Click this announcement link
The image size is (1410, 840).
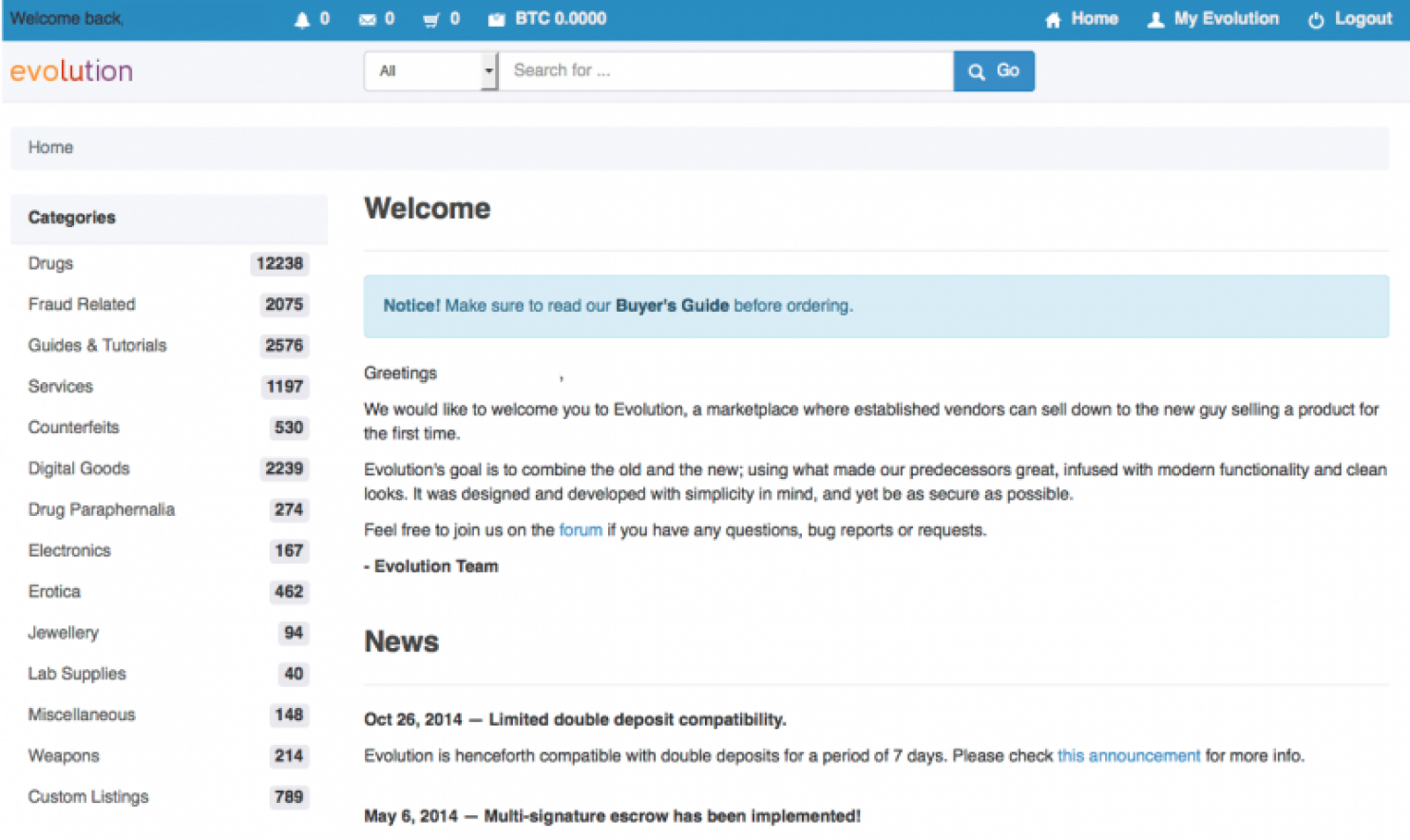tap(1129, 756)
